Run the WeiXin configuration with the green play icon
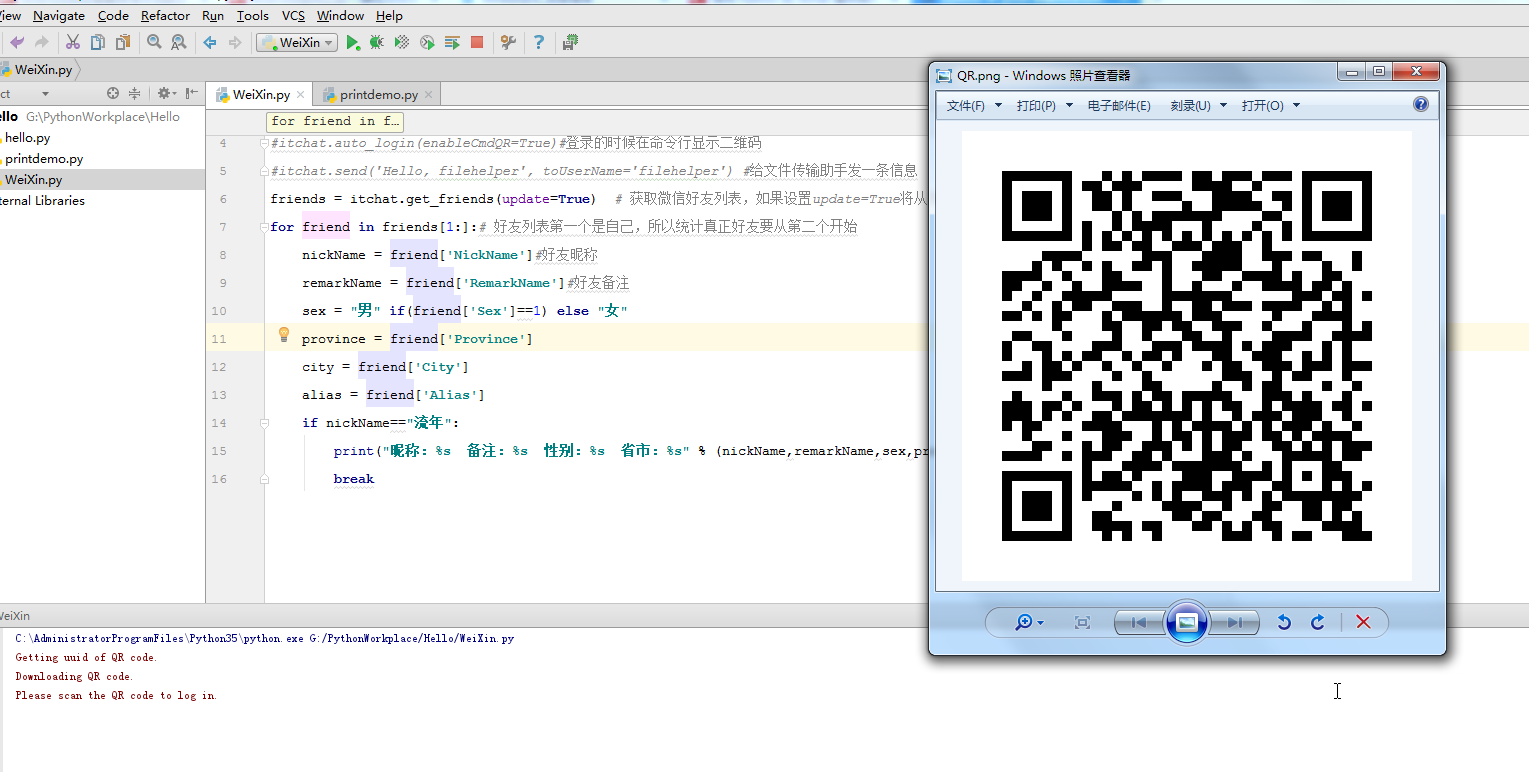The image size is (1529, 772). (x=353, y=42)
